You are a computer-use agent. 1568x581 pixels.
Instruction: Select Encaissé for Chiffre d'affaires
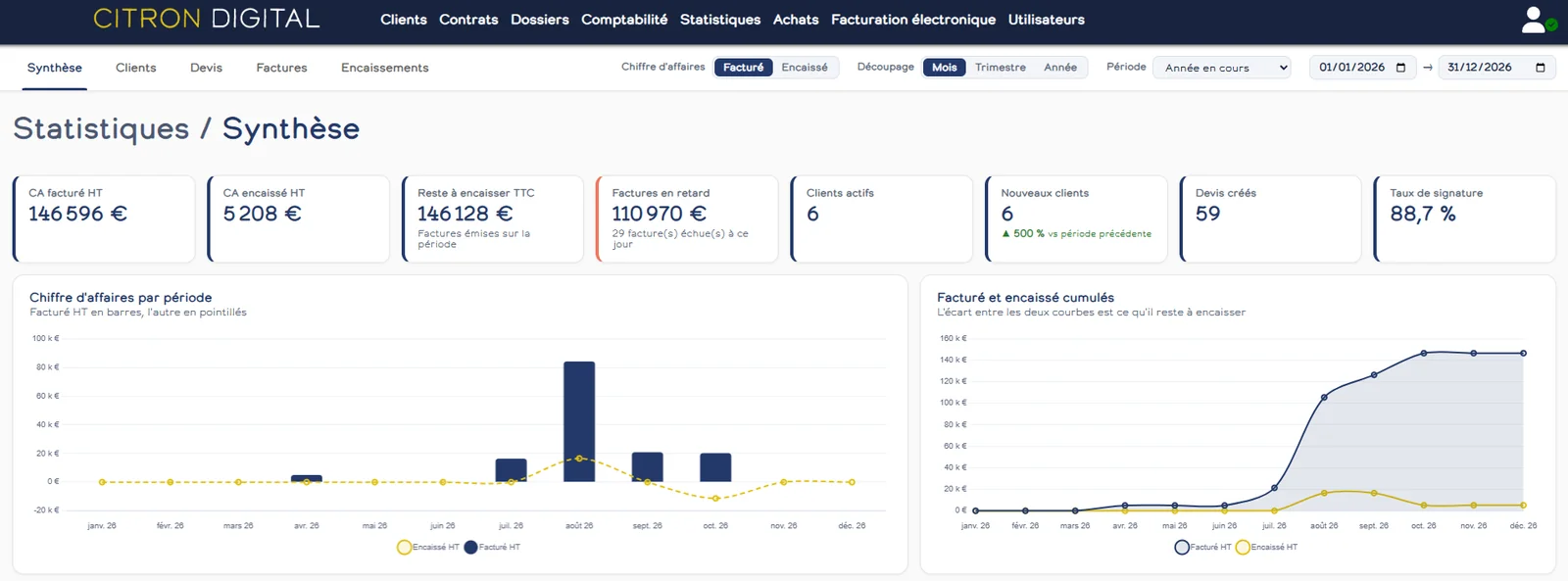tap(805, 68)
